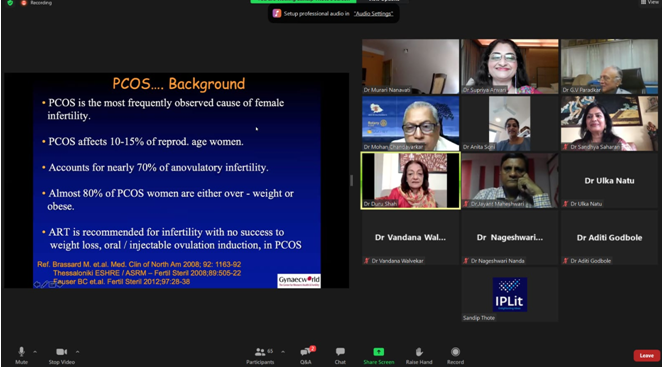
Task: Click the green encryption shield icon
Action: click(x=10, y=3)
